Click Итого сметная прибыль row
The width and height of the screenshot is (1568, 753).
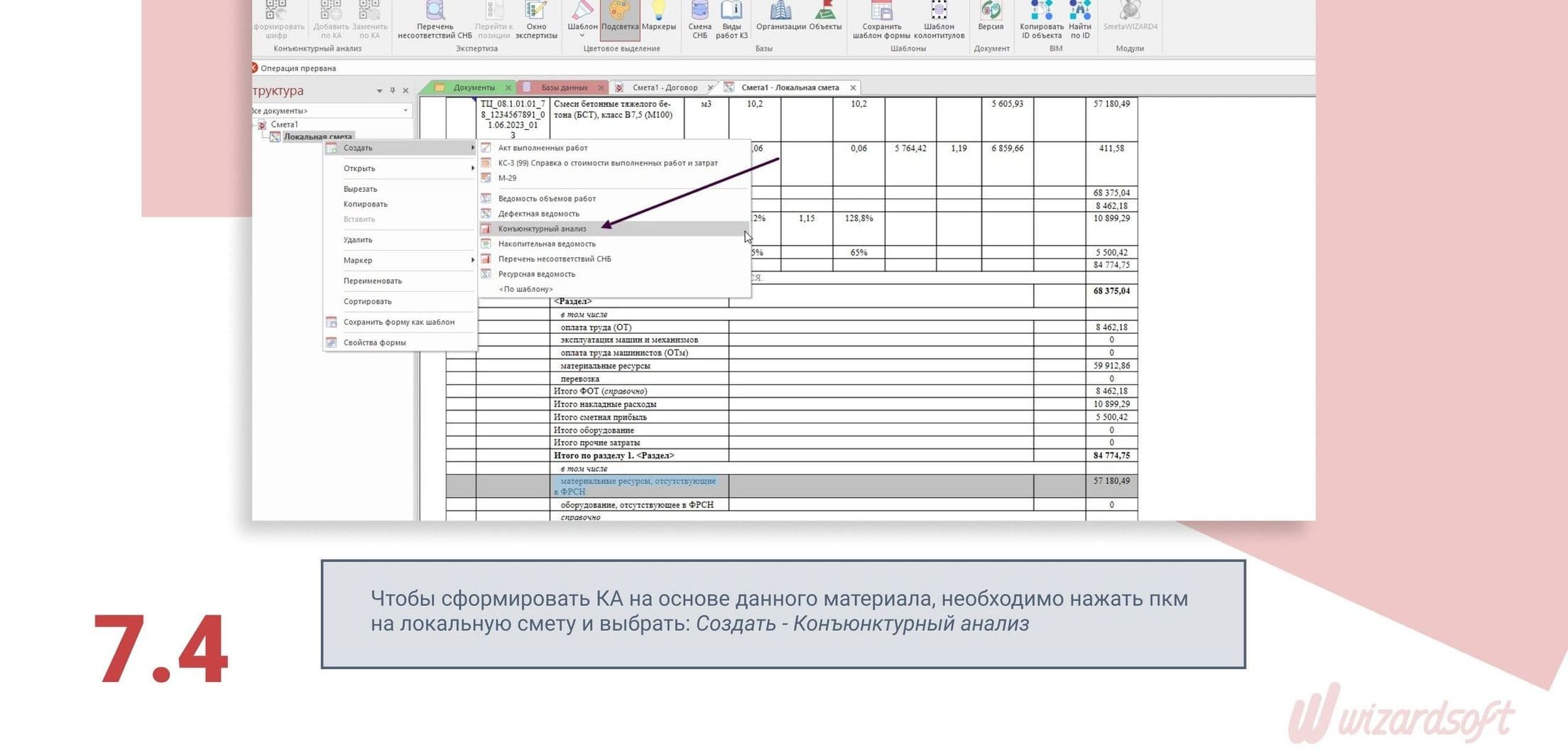(x=791, y=417)
